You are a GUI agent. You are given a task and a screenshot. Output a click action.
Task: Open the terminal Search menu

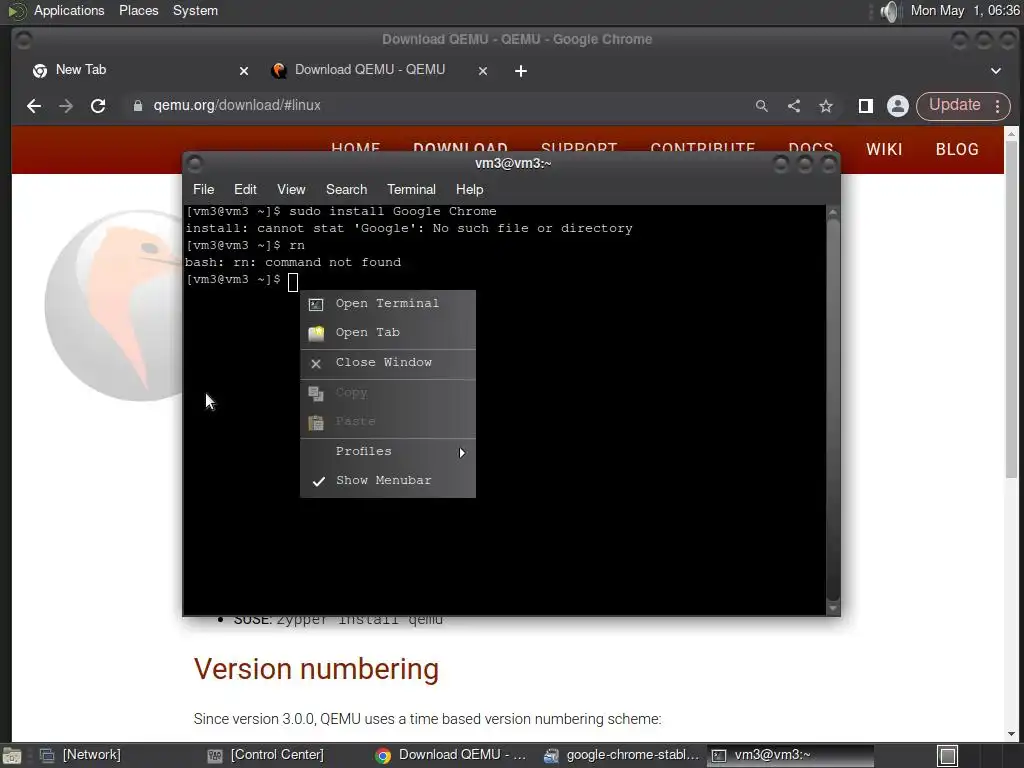click(x=346, y=189)
